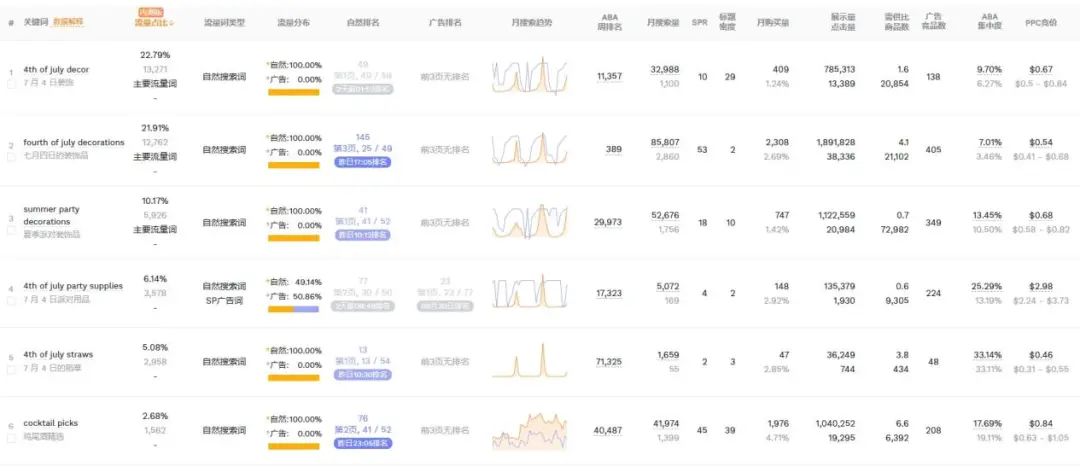Click the ABA周排名 column header

click(x=609, y=22)
